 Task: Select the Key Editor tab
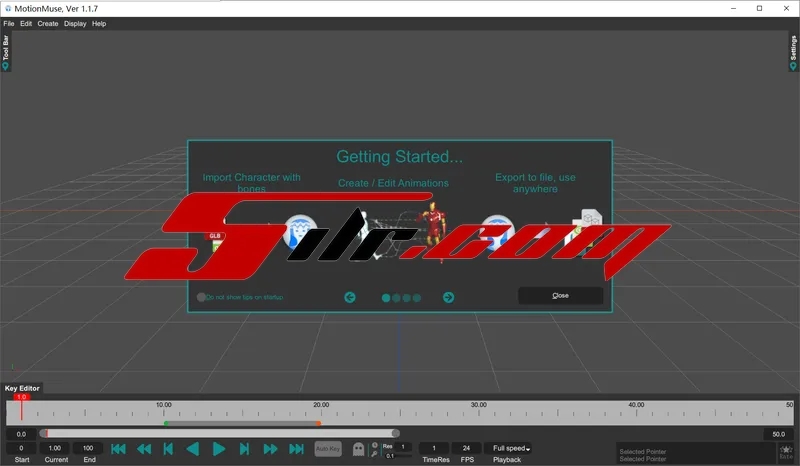[x=22, y=388]
